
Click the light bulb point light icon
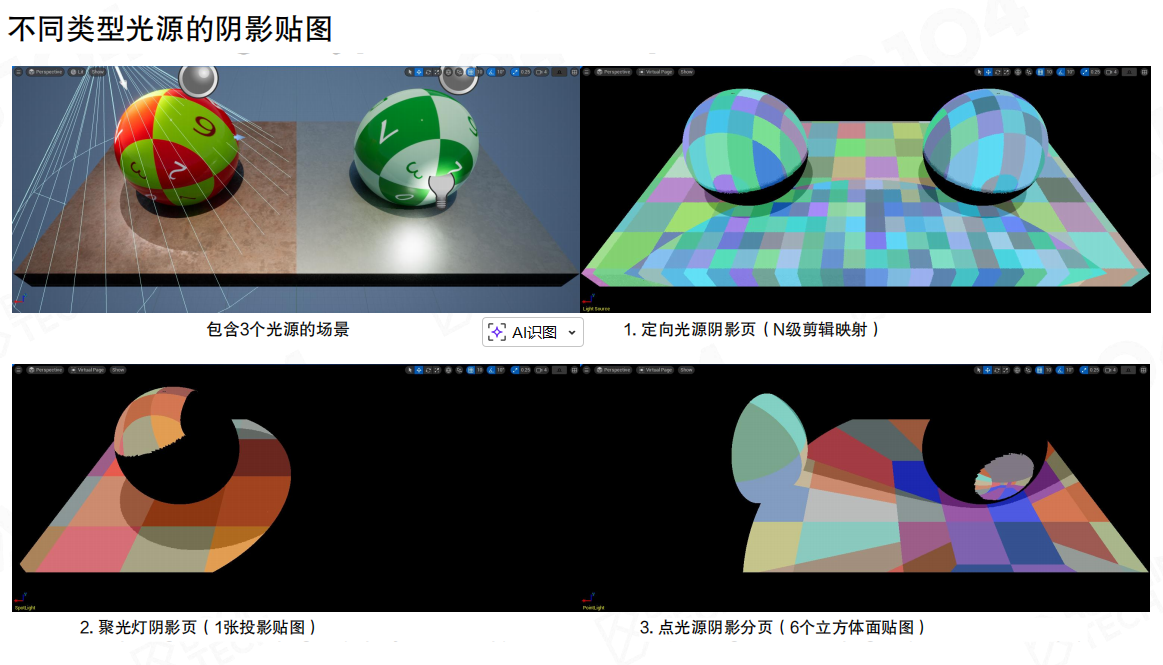[x=439, y=189]
